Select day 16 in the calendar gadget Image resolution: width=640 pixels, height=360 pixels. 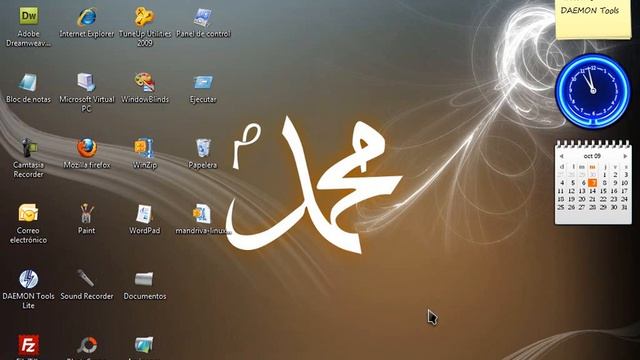point(614,191)
